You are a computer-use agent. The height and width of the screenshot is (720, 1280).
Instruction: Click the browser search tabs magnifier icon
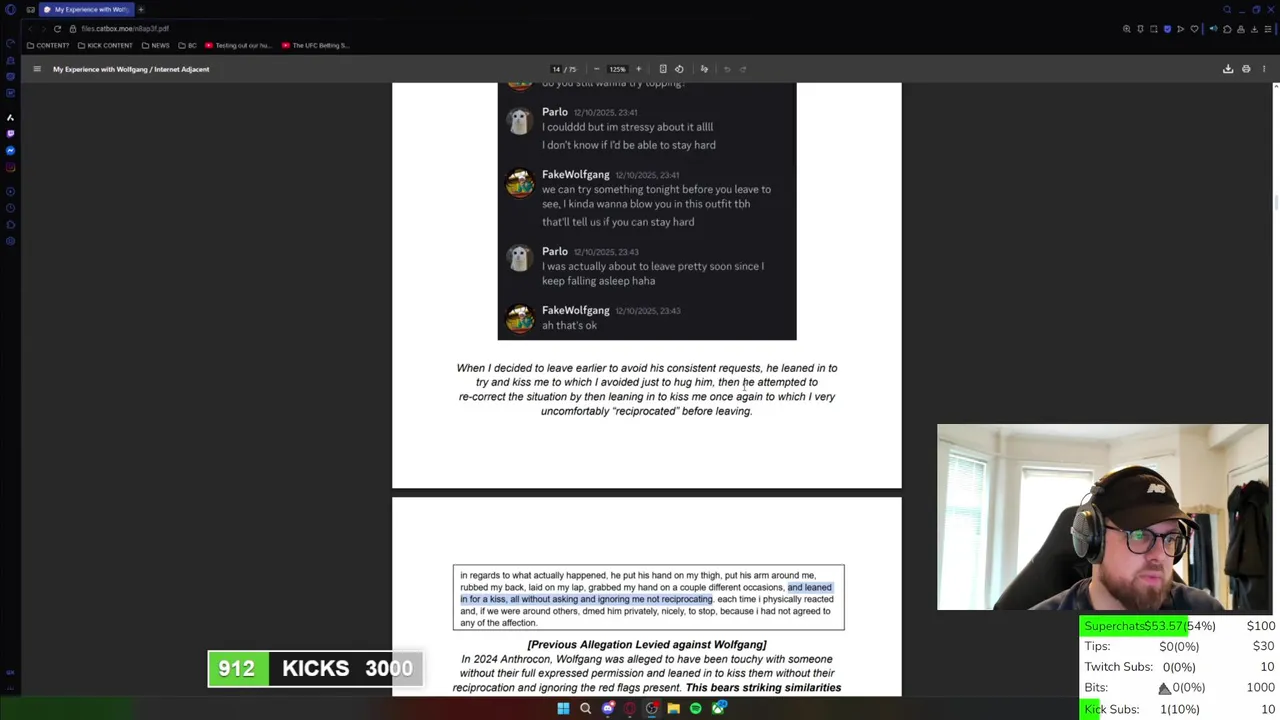tap(1227, 9)
